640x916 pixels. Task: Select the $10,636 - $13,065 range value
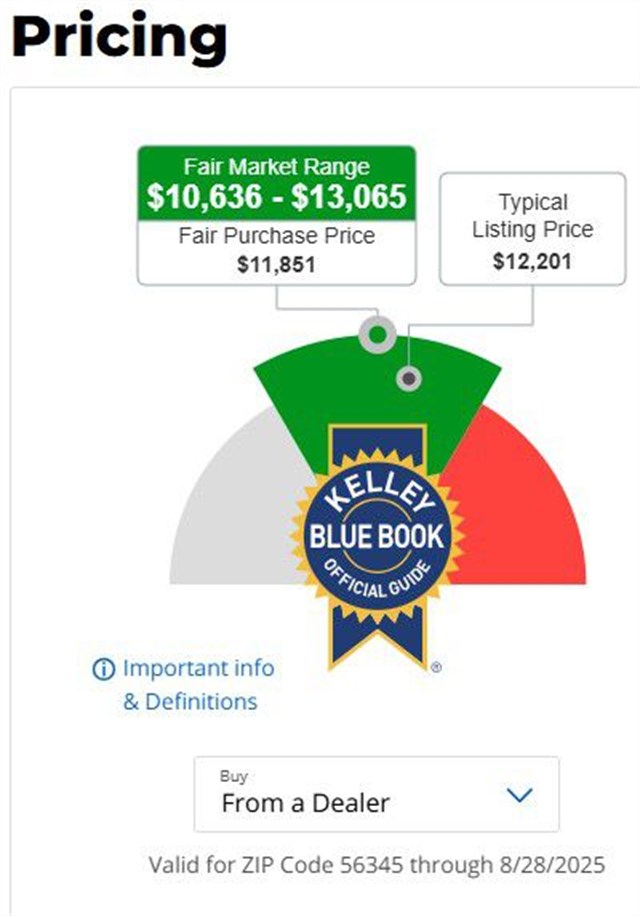coord(276,197)
